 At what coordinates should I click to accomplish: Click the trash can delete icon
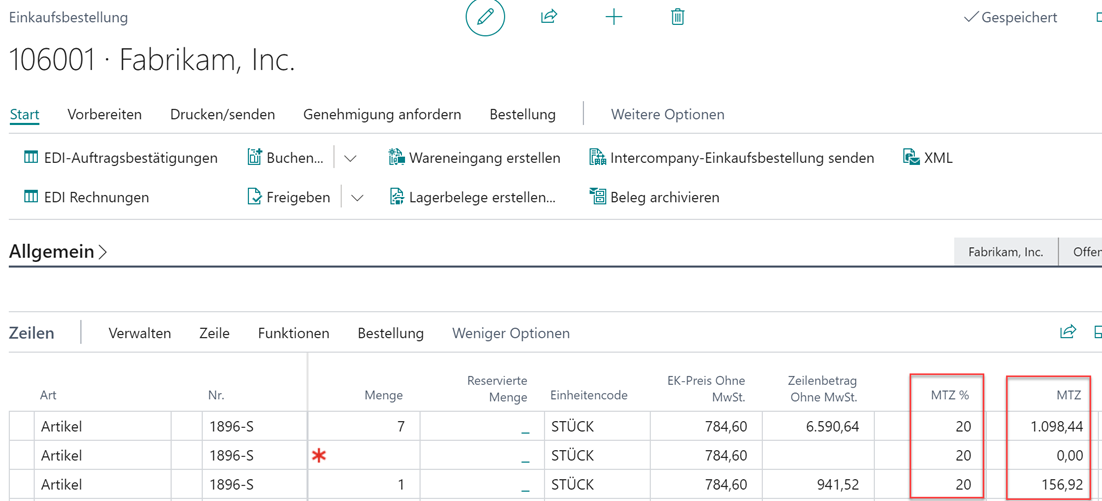(x=677, y=17)
